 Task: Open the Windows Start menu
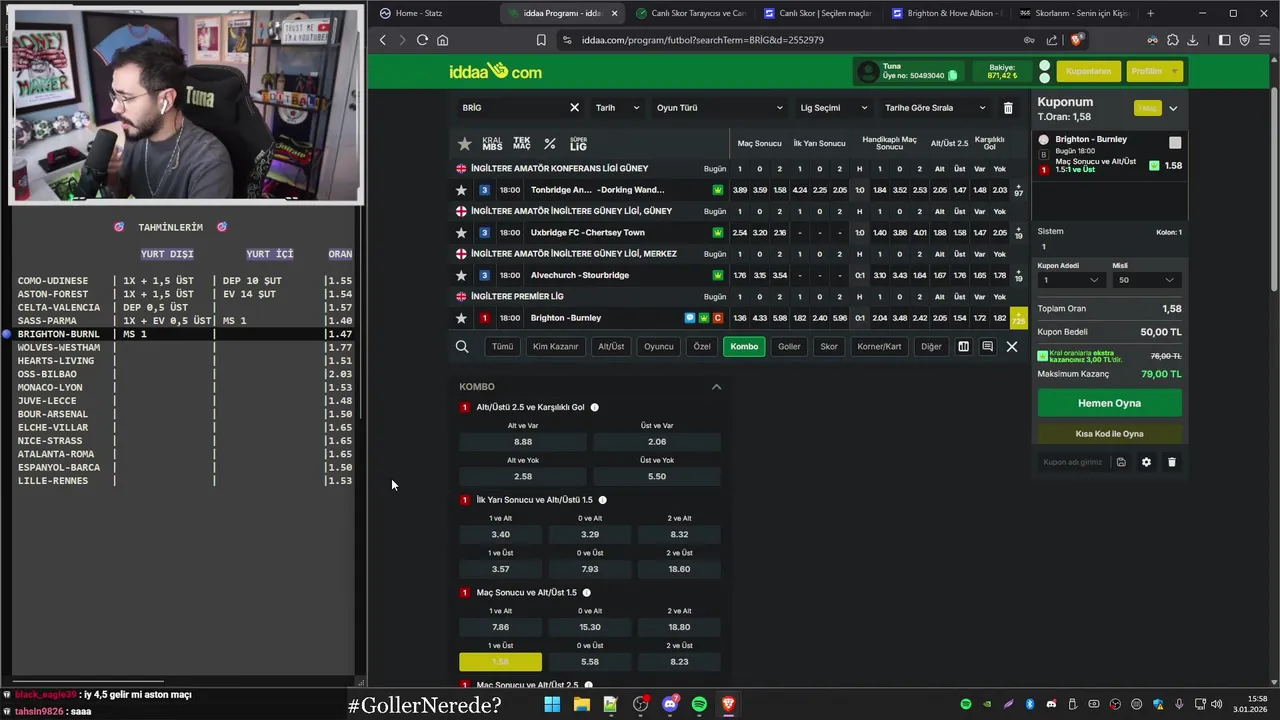[552, 704]
